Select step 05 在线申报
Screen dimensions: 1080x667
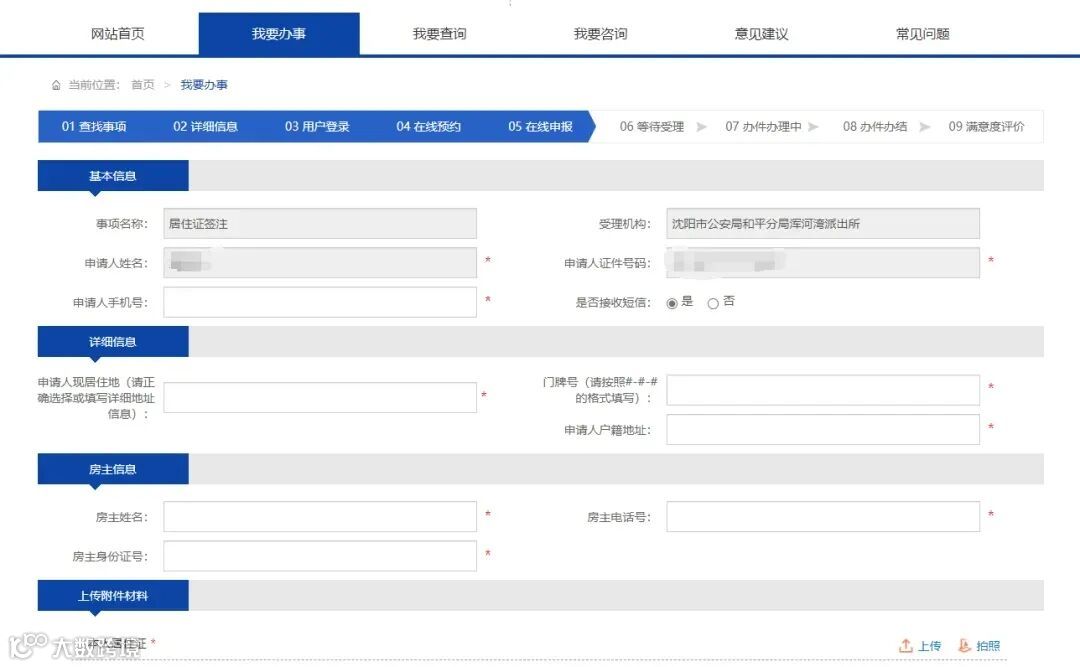[541, 127]
